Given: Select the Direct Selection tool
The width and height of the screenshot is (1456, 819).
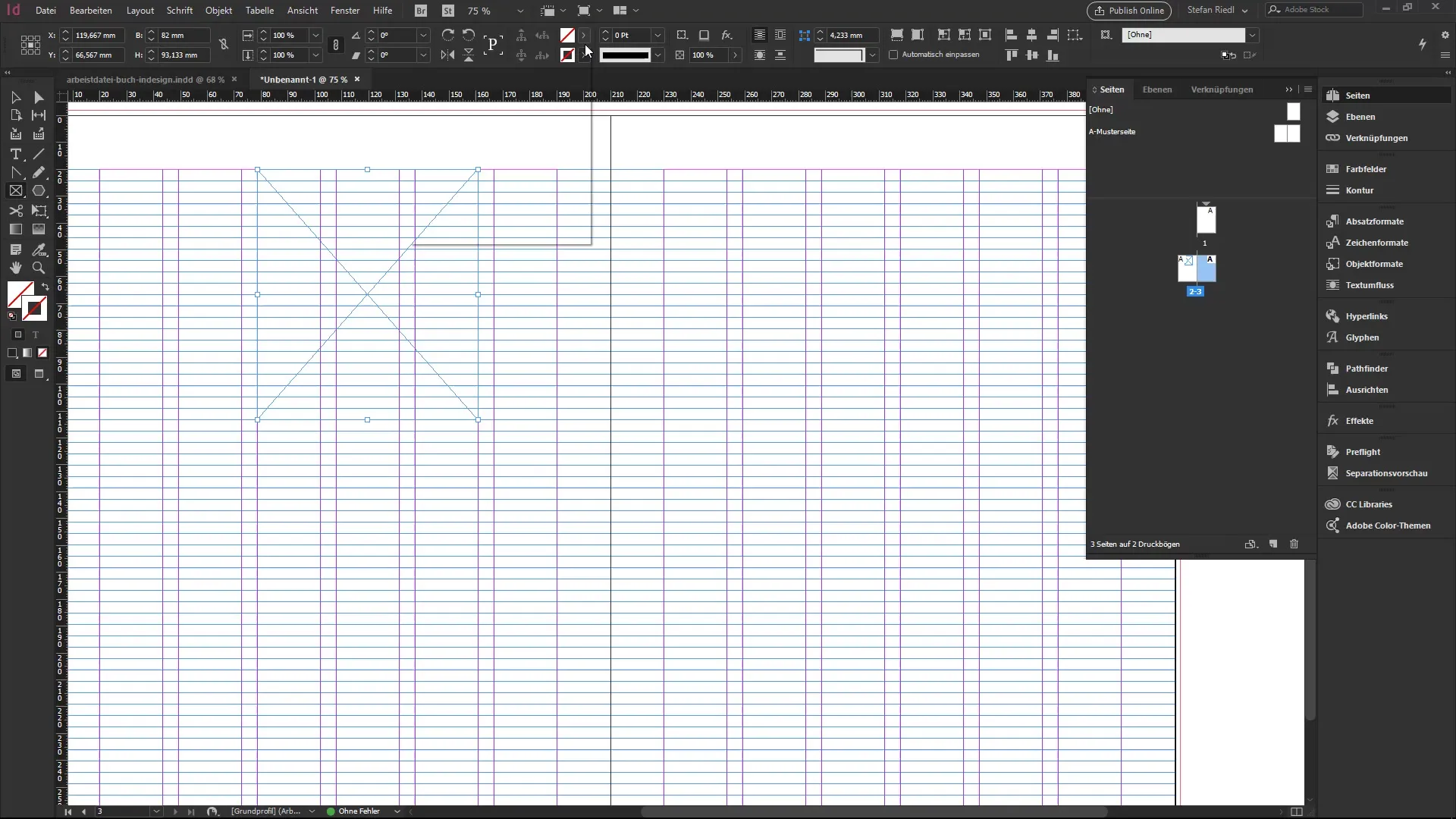Looking at the screenshot, I should tap(39, 98).
